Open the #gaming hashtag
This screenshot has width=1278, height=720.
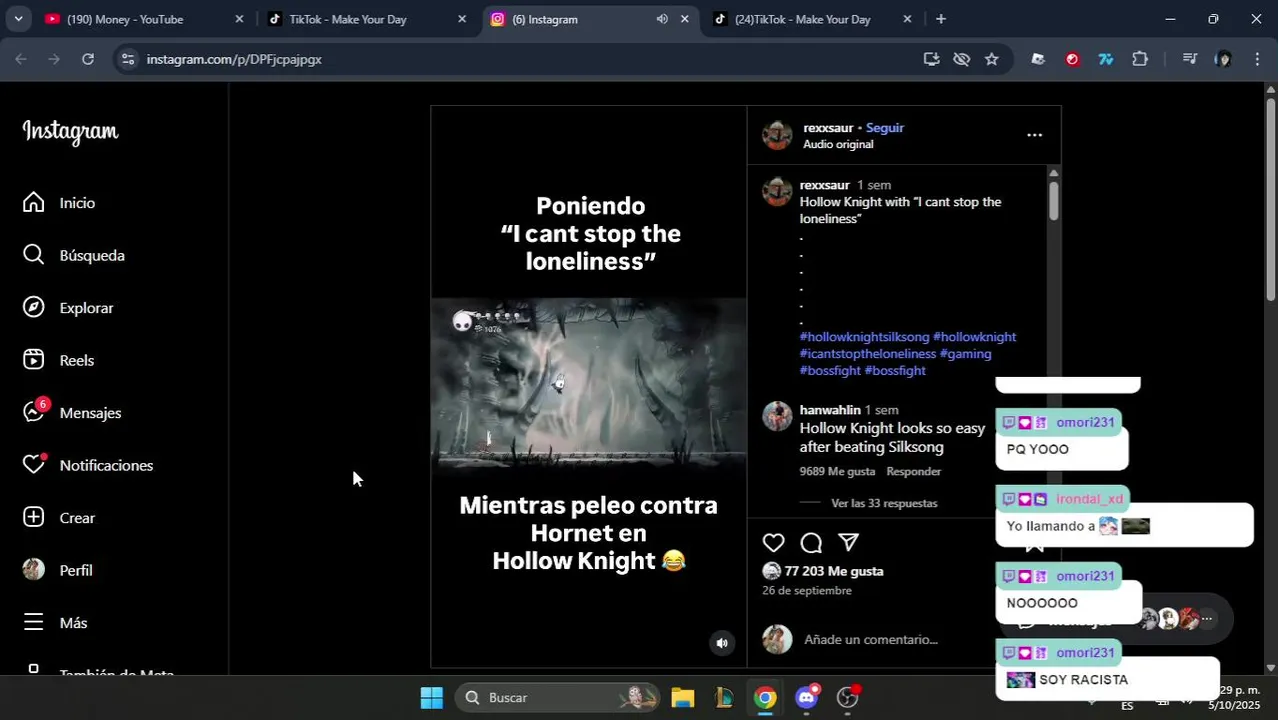pyautogui.click(x=966, y=354)
